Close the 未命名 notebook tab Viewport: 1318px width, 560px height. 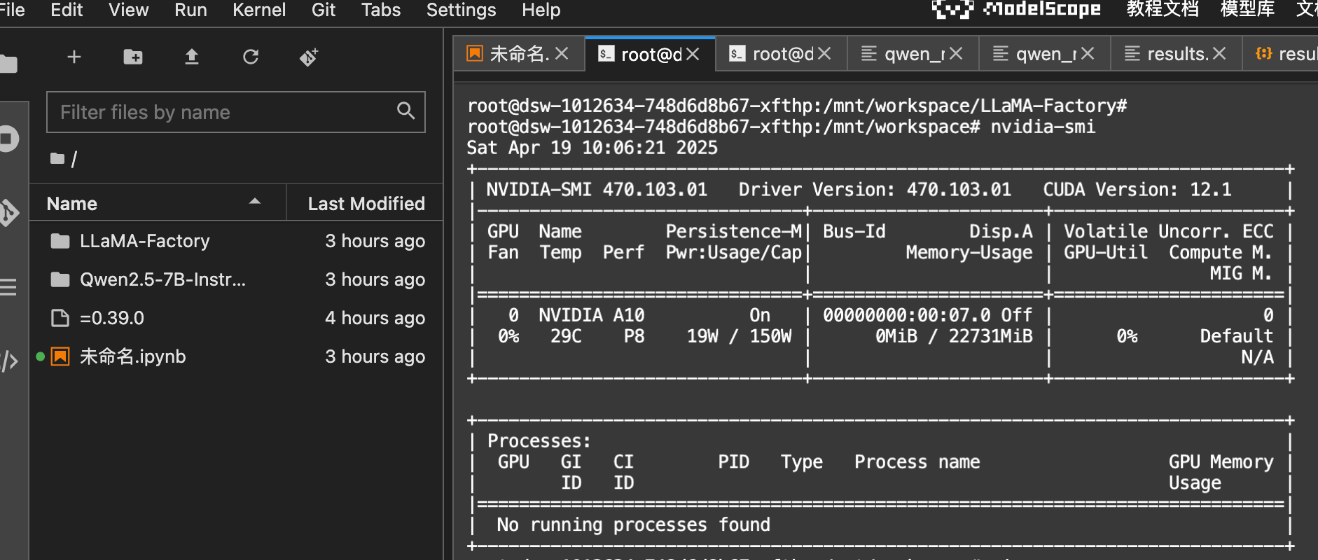point(562,54)
